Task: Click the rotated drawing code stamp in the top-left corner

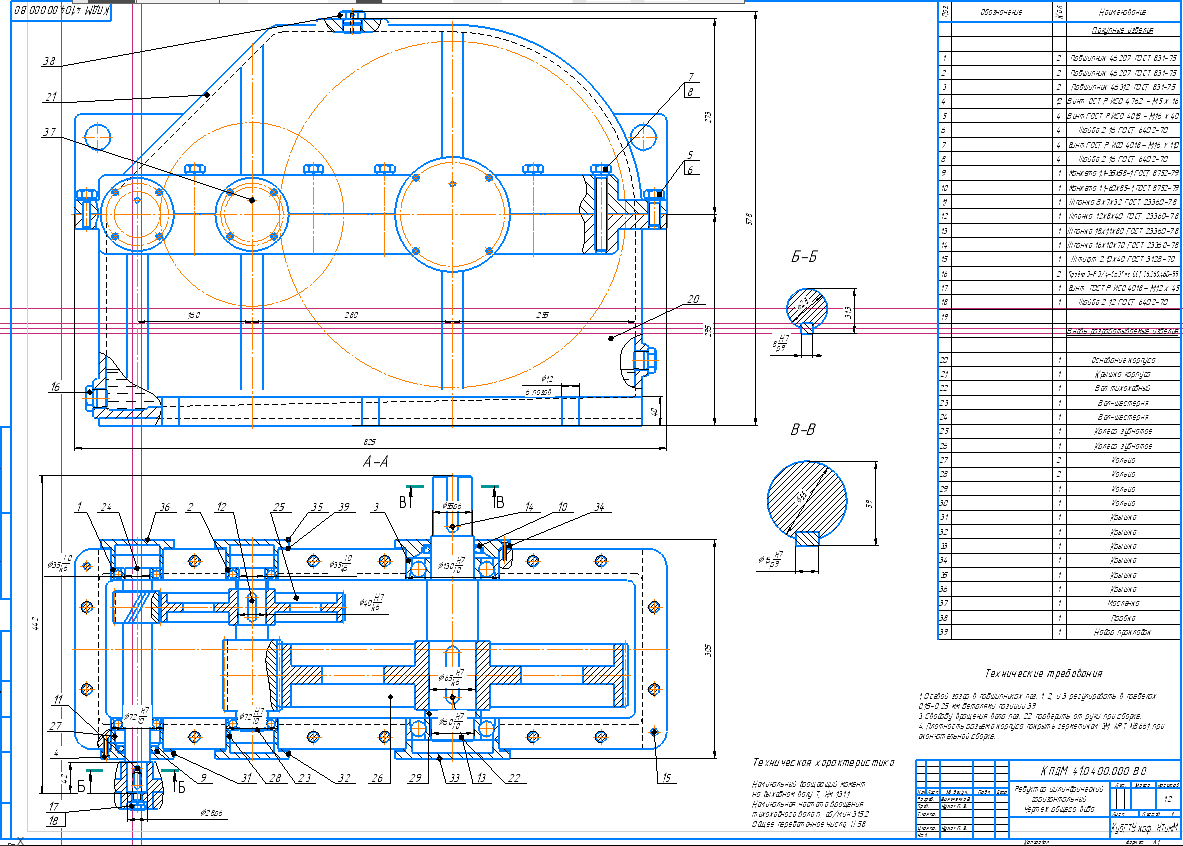Action: (61, 12)
